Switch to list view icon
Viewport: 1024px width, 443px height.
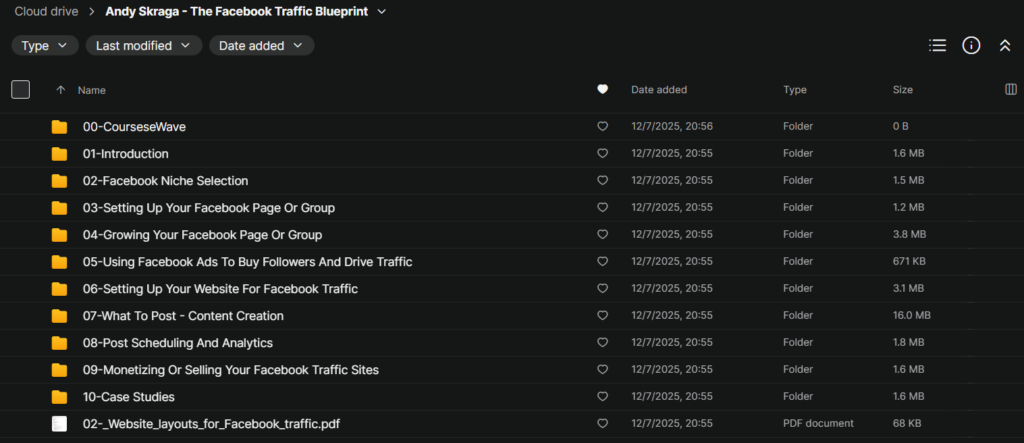click(937, 45)
